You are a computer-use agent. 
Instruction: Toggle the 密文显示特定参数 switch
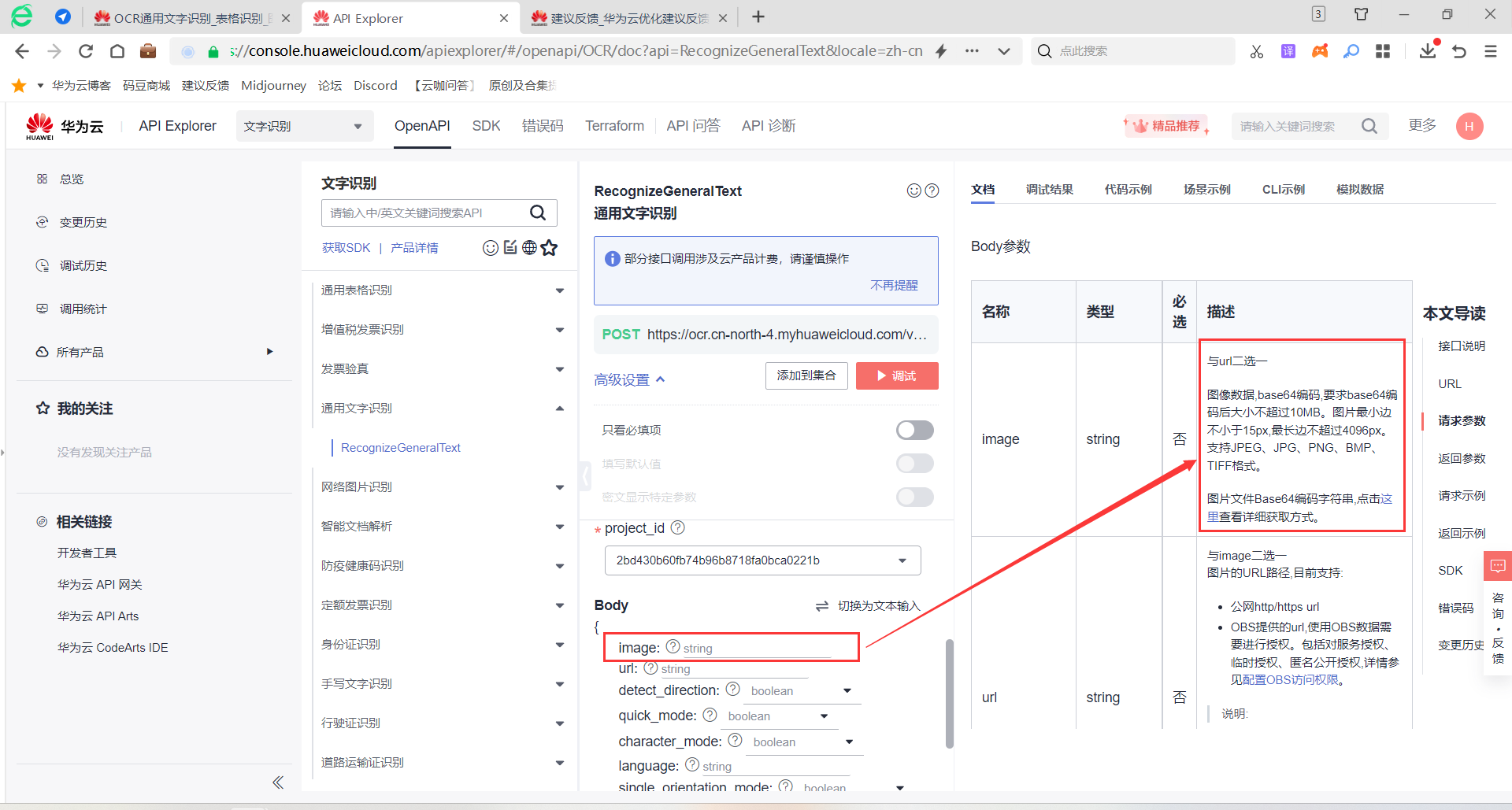click(x=915, y=497)
